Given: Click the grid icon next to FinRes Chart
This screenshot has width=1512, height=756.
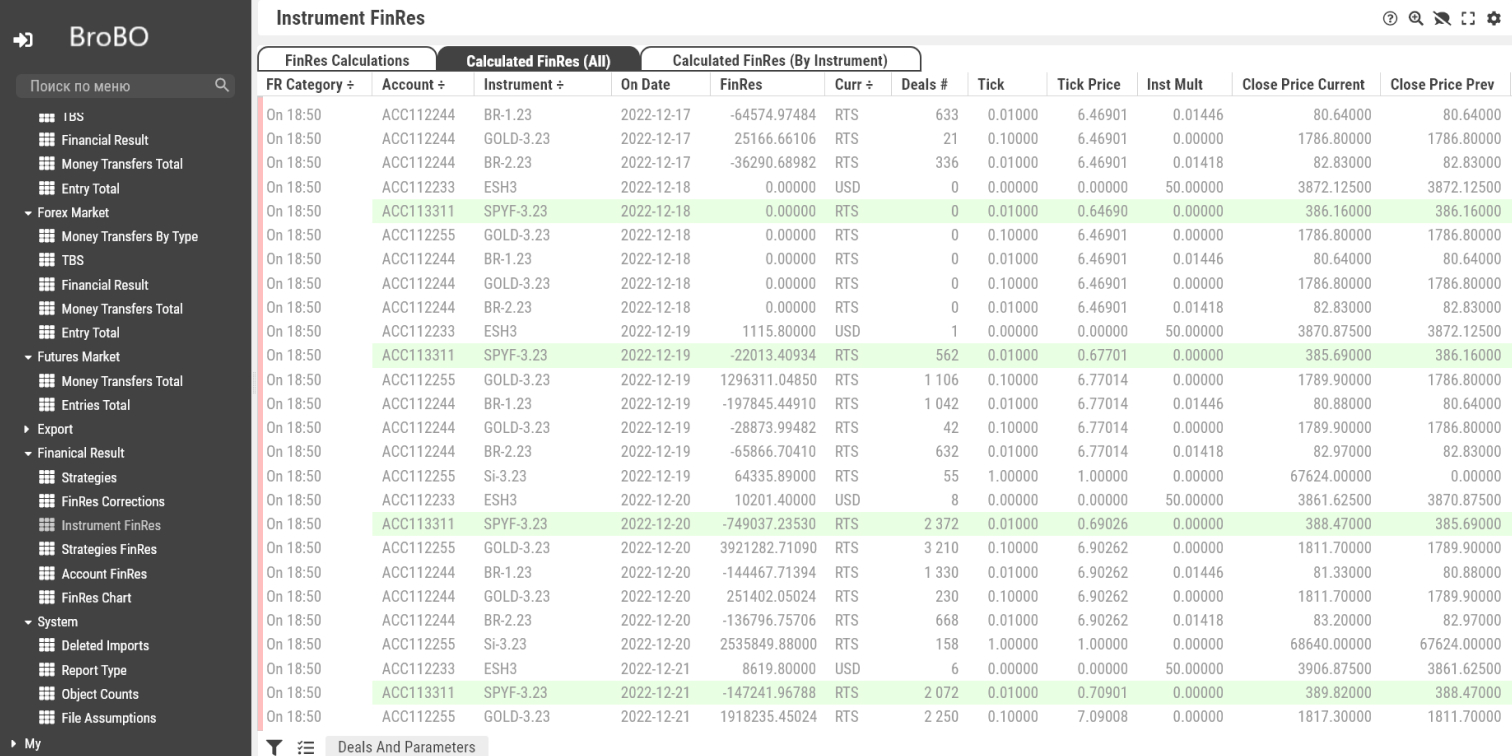Looking at the screenshot, I should 47,597.
